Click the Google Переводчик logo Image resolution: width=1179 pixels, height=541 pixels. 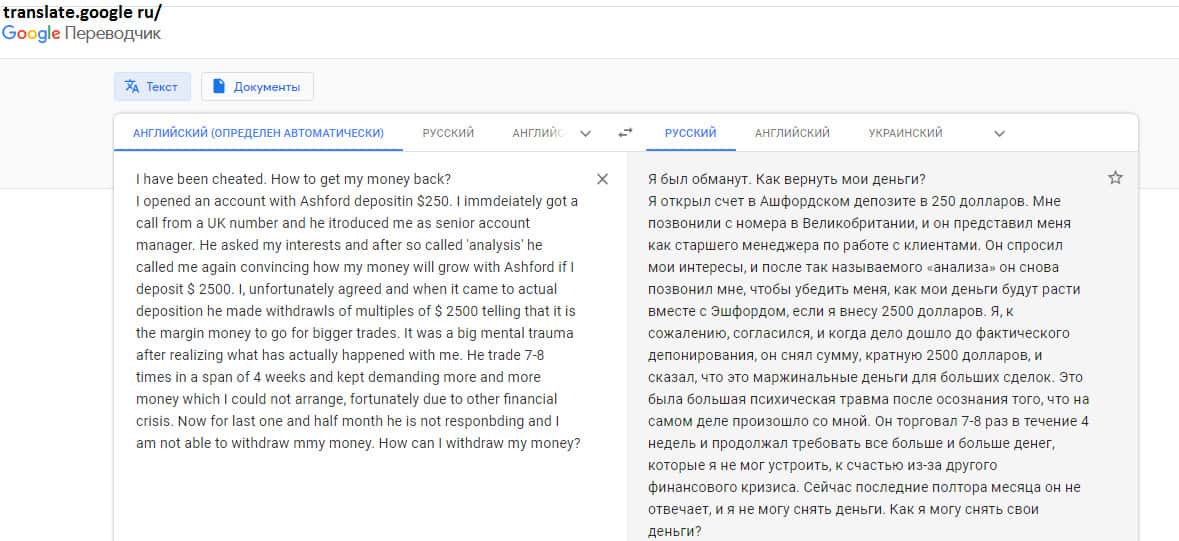(x=81, y=33)
